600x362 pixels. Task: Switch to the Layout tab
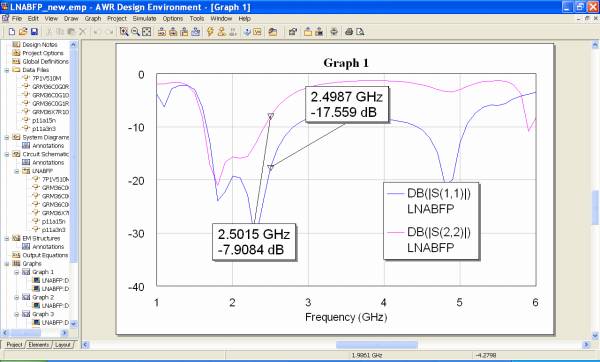[x=62, y=345]
